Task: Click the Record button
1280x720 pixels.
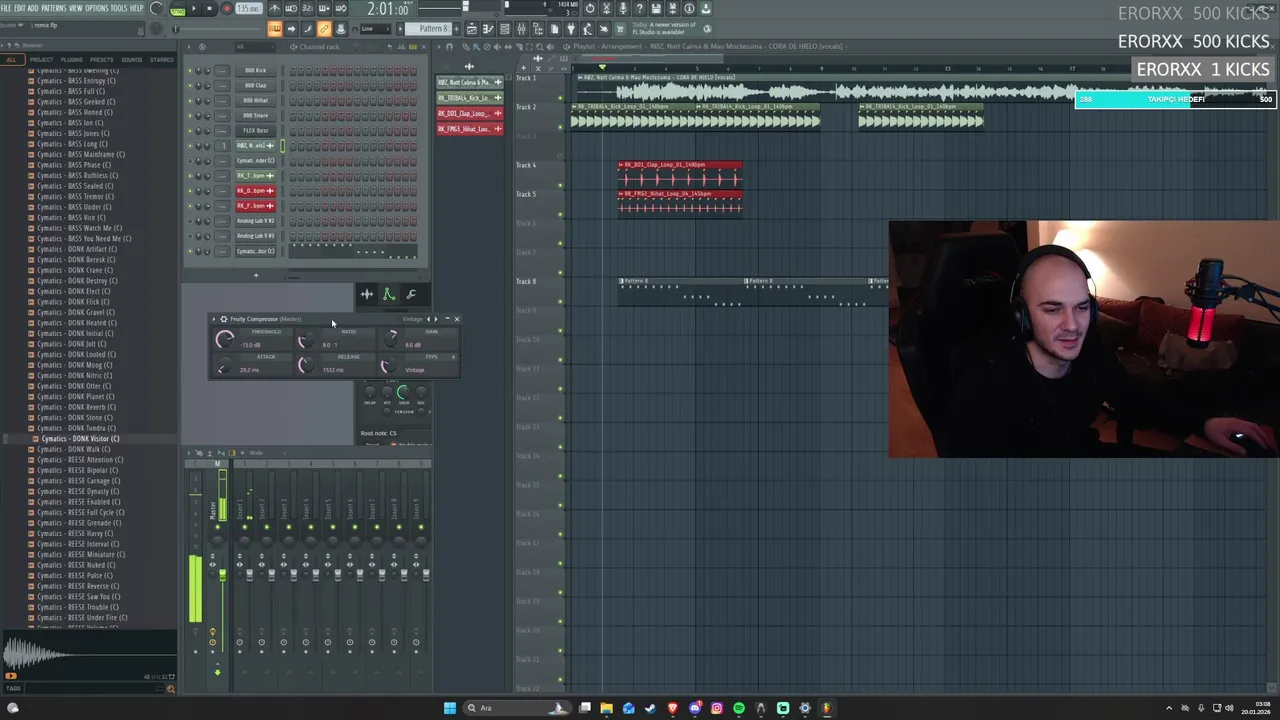Action: 226,9
